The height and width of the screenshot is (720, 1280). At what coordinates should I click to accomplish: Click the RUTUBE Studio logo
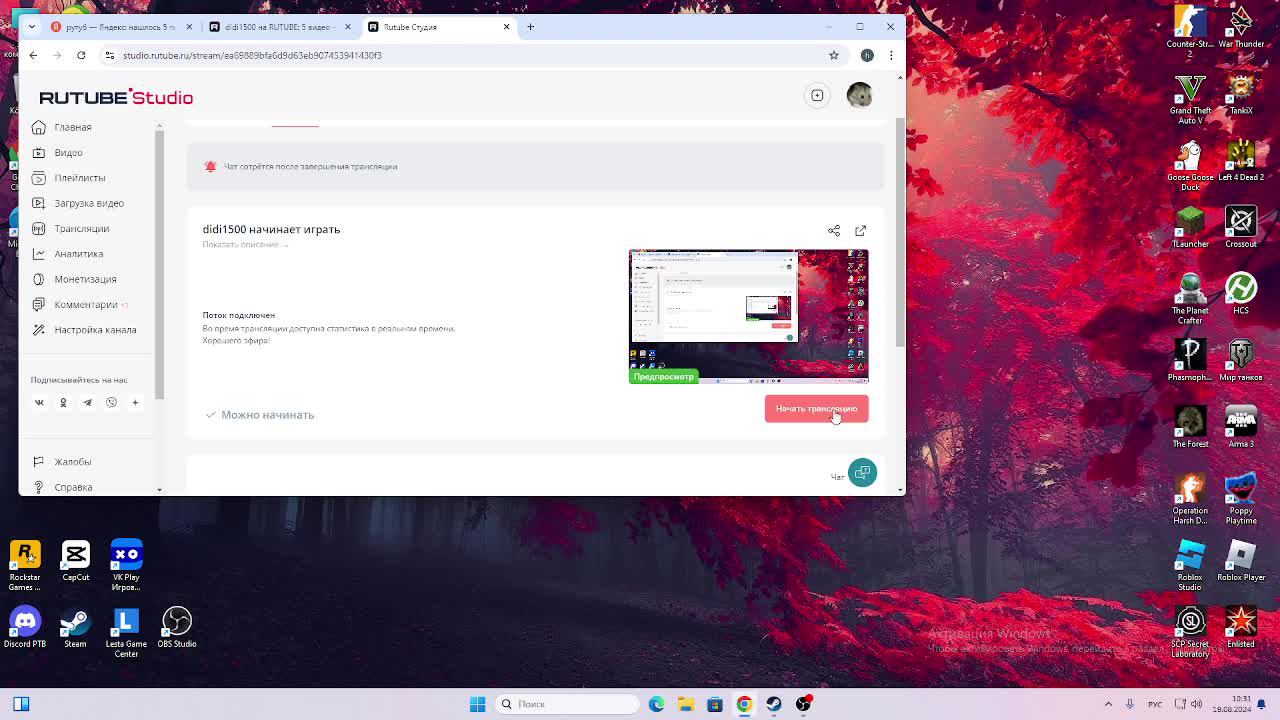click(x=116, y=97)
